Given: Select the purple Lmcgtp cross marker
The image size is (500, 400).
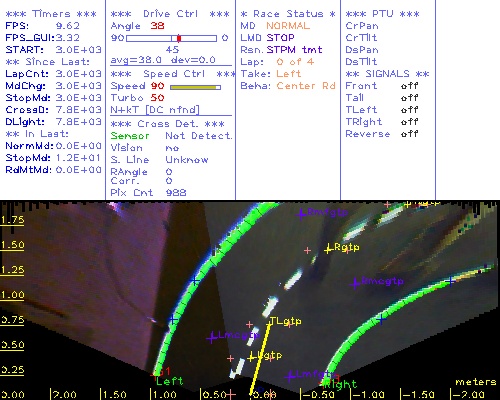Looking at the screenshot, I should point(212,338).
